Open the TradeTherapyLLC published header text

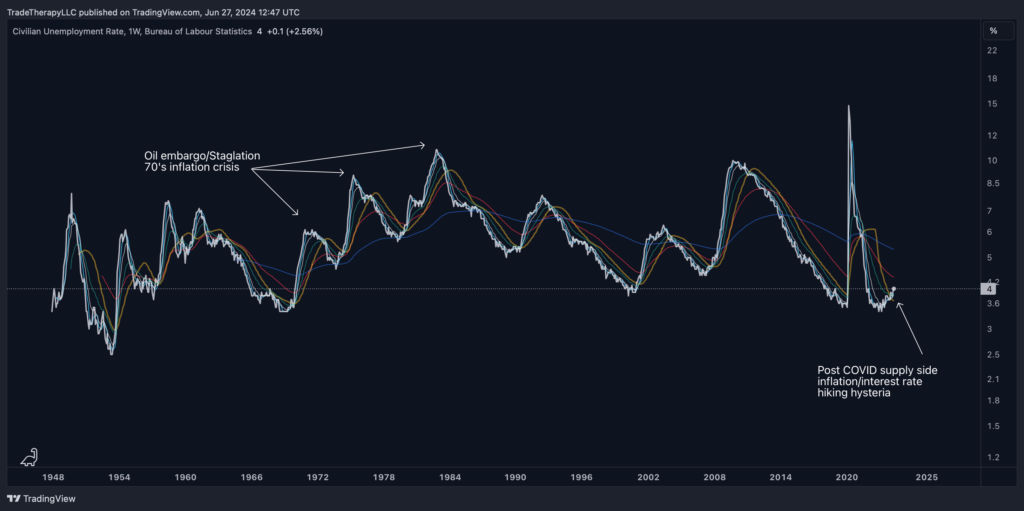[x=155, y=12]
